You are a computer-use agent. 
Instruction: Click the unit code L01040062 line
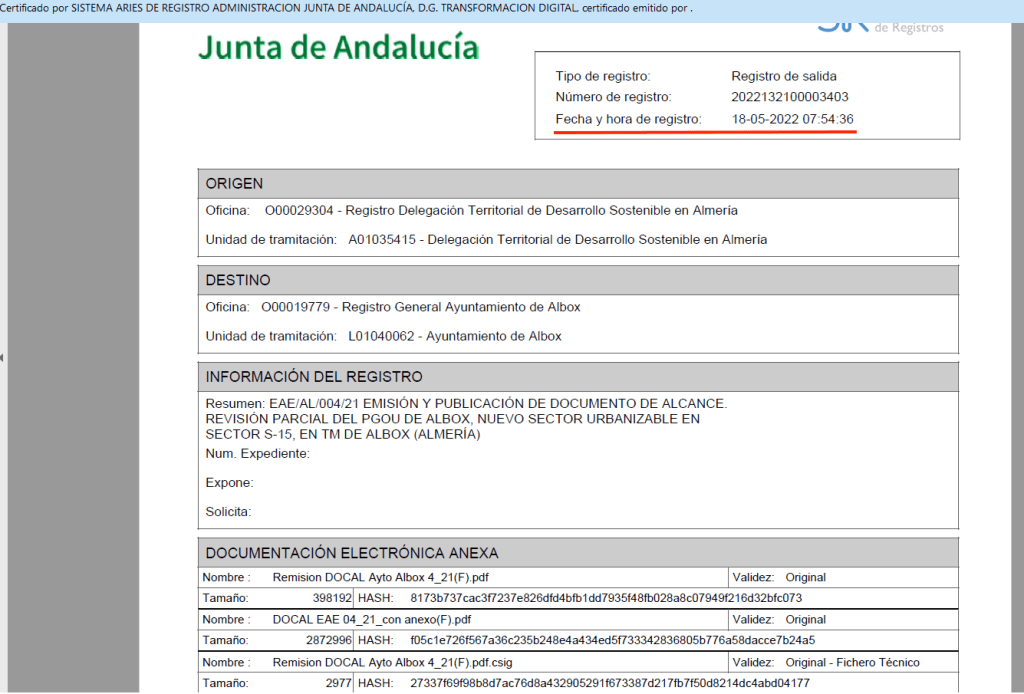[454, 336]
